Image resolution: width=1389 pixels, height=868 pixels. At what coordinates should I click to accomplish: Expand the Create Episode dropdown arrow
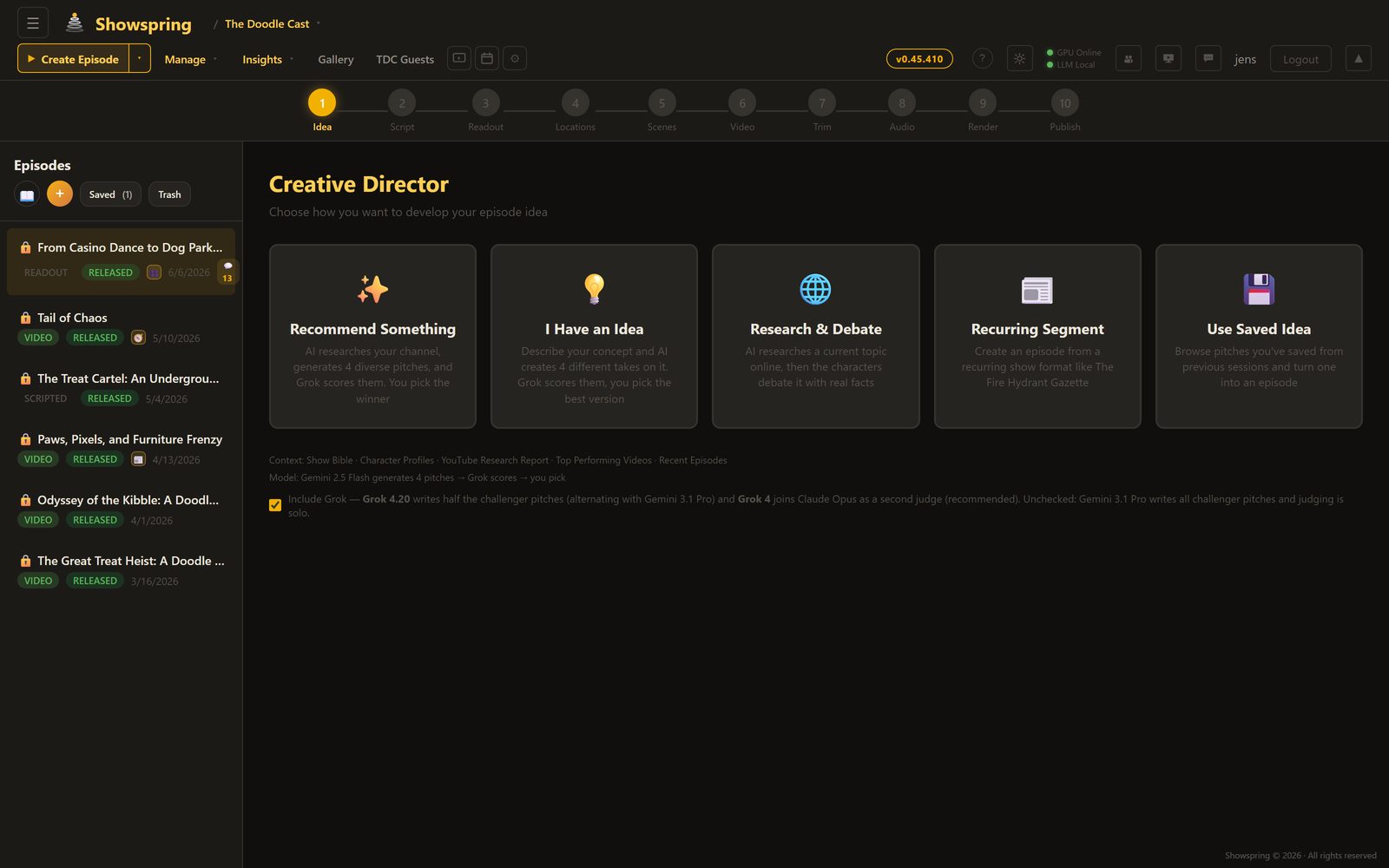click(x=139, y=58)
